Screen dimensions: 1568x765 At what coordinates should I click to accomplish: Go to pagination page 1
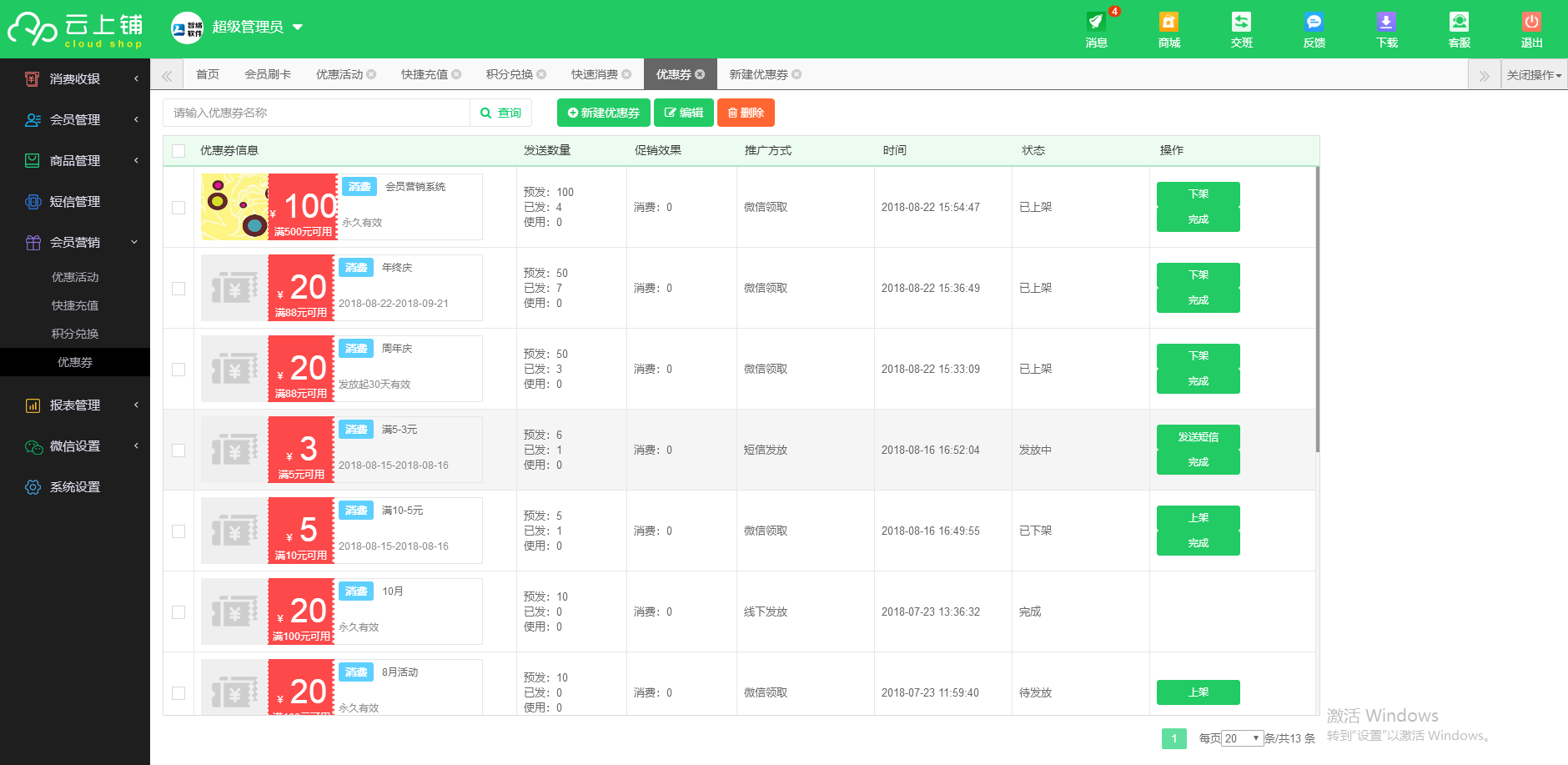click(1174, 738)
